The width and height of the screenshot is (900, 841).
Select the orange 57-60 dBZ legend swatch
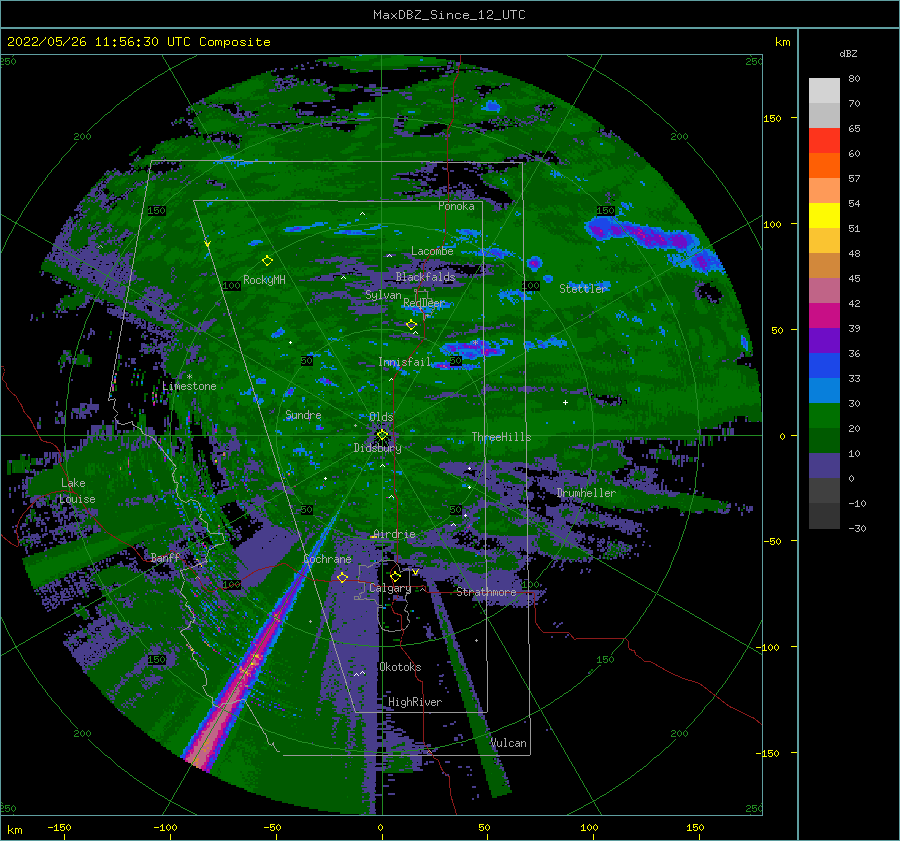[824, 166]
